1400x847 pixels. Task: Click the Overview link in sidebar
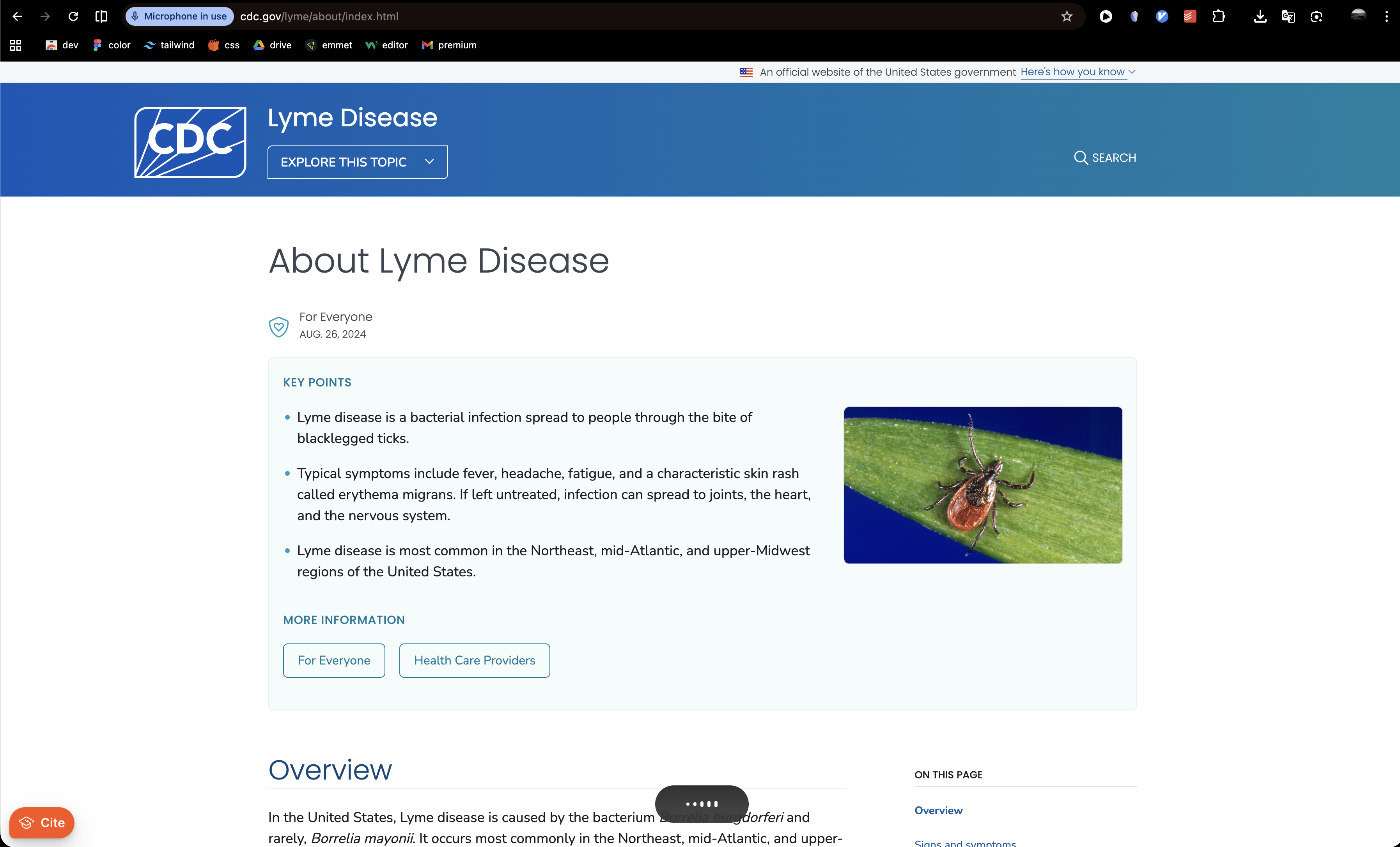click(x=938, y=810)
